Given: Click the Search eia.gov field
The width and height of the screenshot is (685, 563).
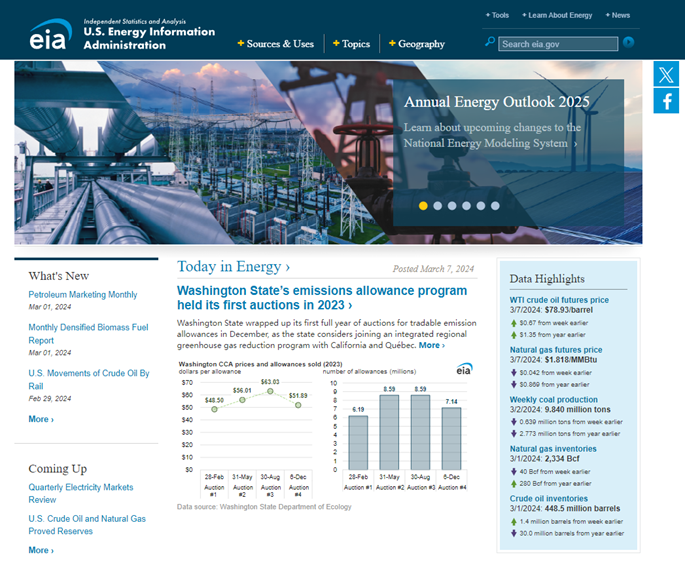Looking at the screenshot, I should pyautogui.click(x=557, y=44).
